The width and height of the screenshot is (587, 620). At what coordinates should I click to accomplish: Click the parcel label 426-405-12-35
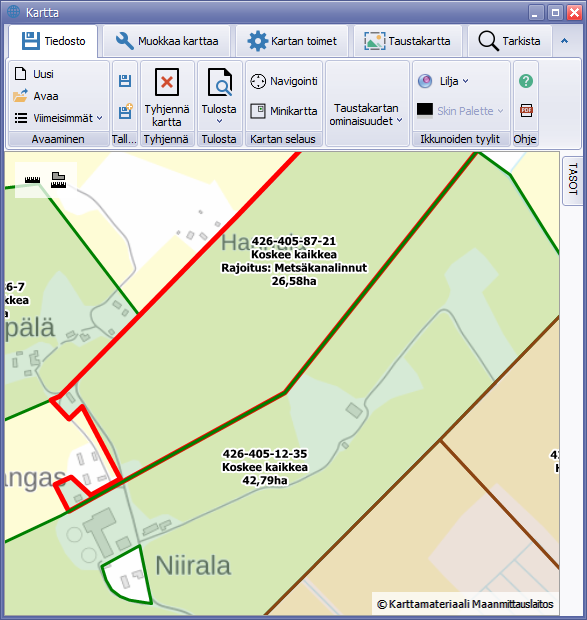point(265,454)
